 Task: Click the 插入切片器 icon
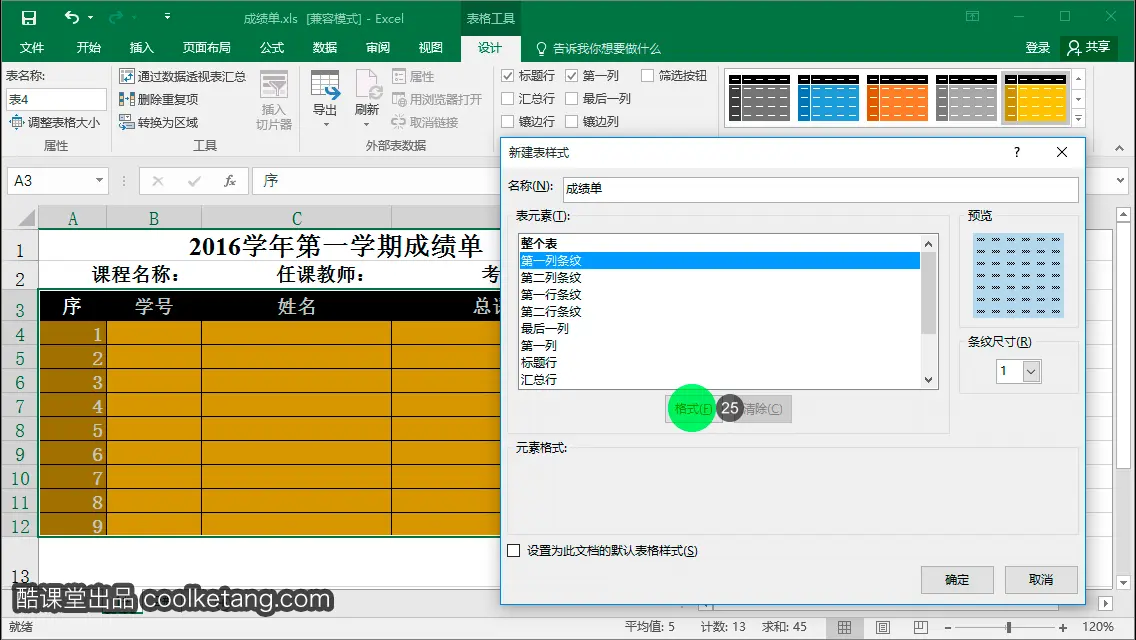pyautogui.click(x=274, y=85)
